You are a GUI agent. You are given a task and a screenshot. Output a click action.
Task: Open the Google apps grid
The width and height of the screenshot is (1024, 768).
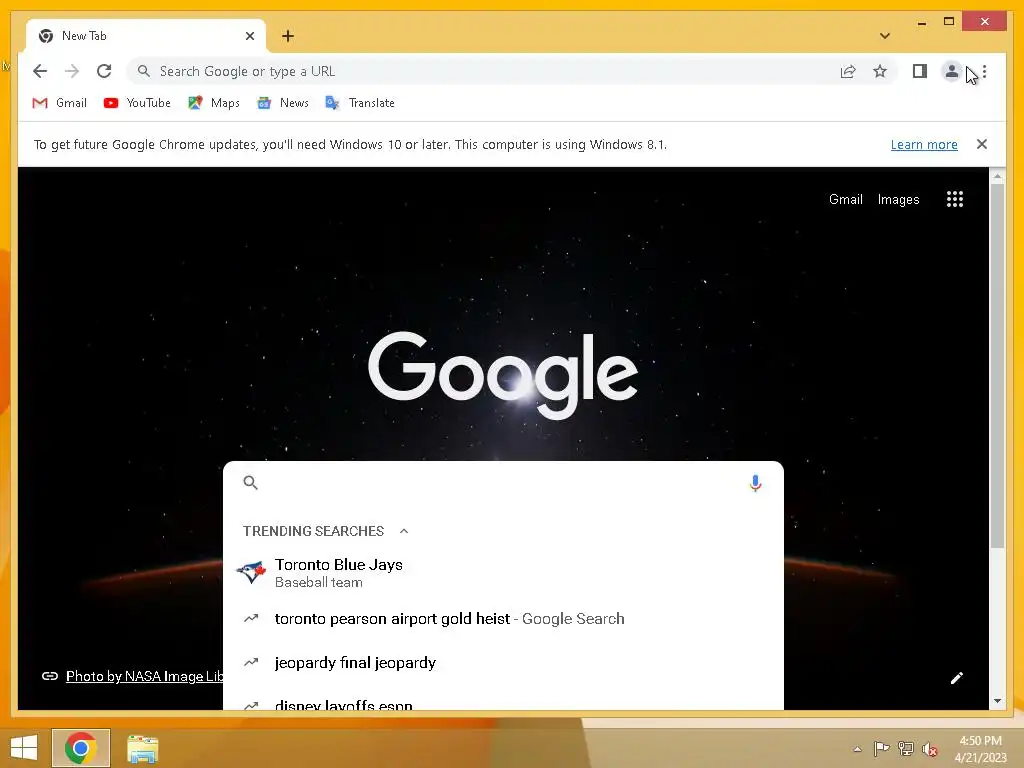point(955,199)
